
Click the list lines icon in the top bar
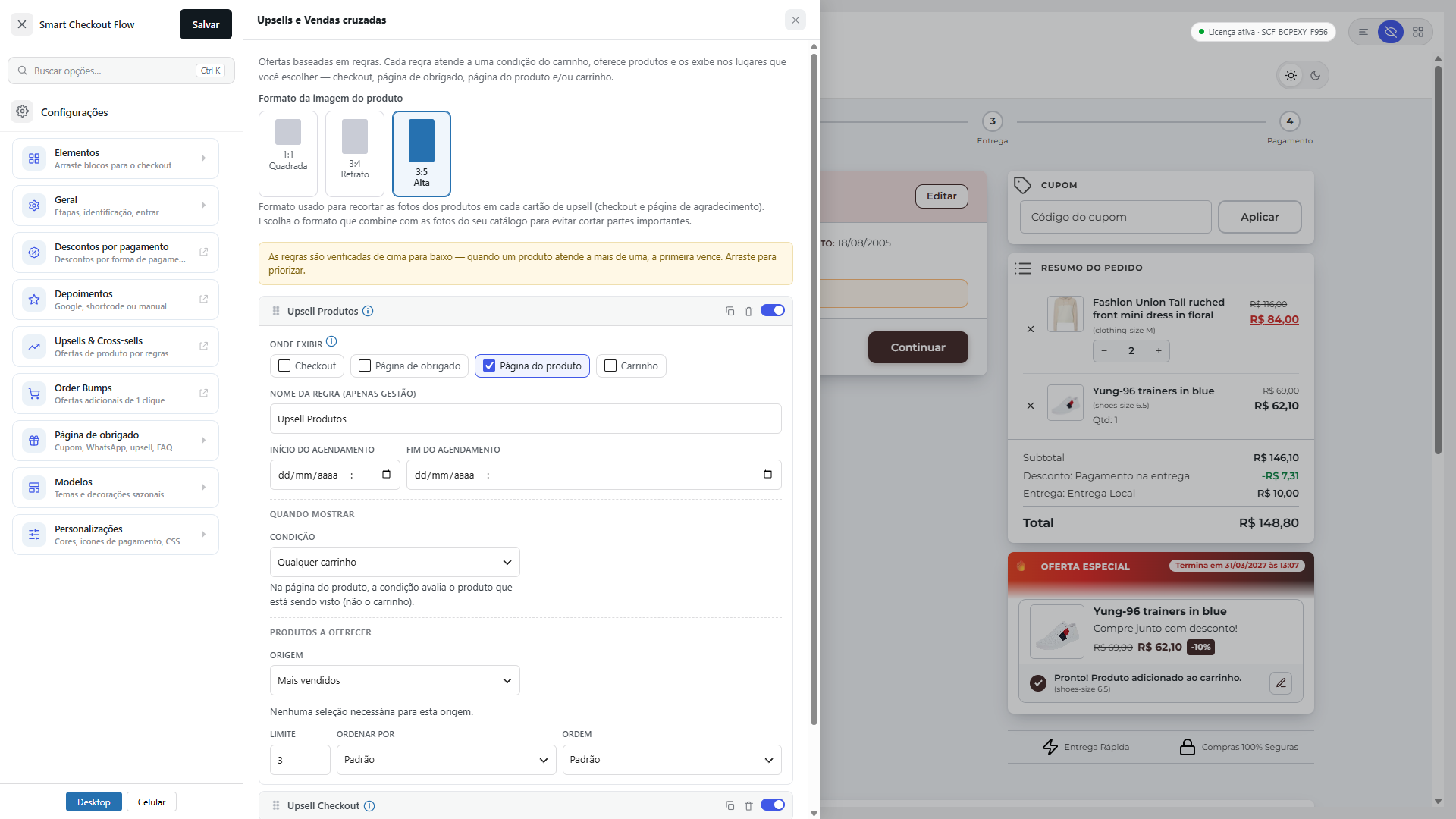click(x=1363, y=32)
